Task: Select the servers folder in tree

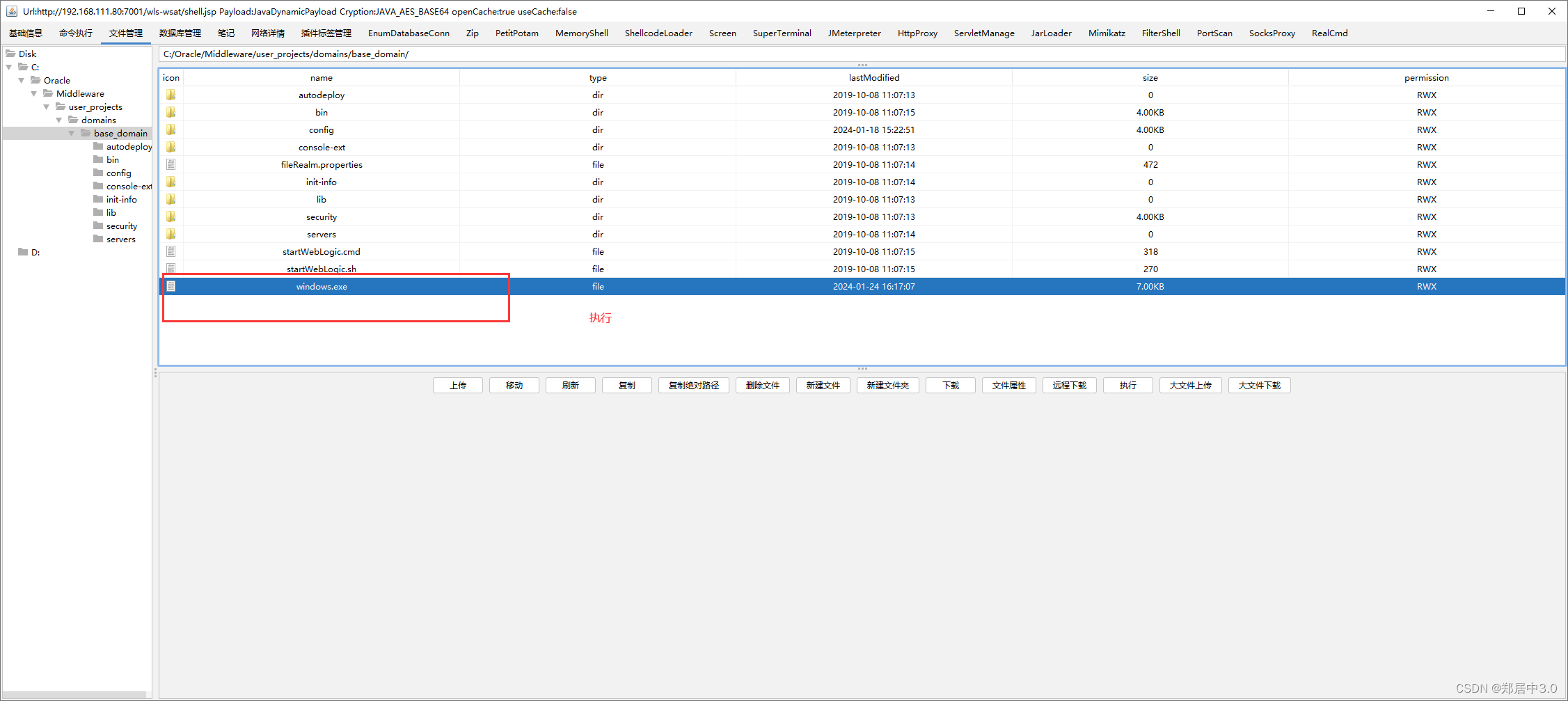Action: (x=121, y=239)
